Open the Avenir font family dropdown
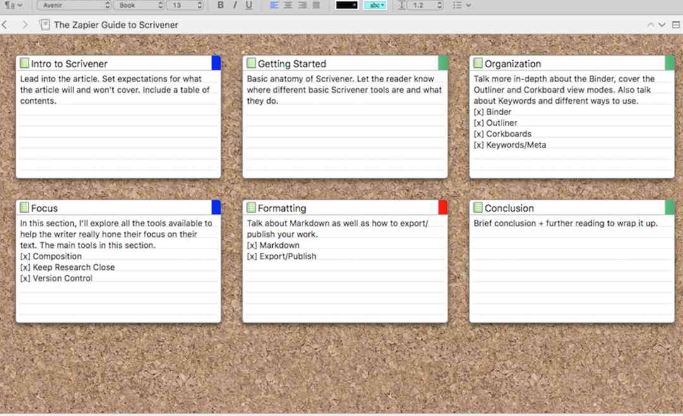683x416 pixels. [x=74, y=5]
